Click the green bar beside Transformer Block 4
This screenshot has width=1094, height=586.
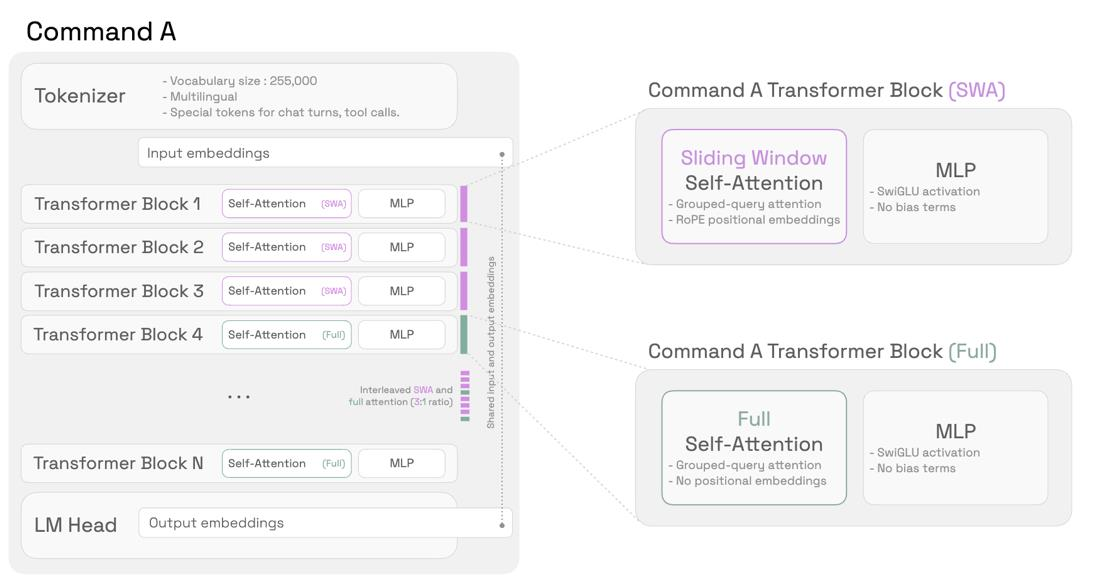click(x=464, y=335)
